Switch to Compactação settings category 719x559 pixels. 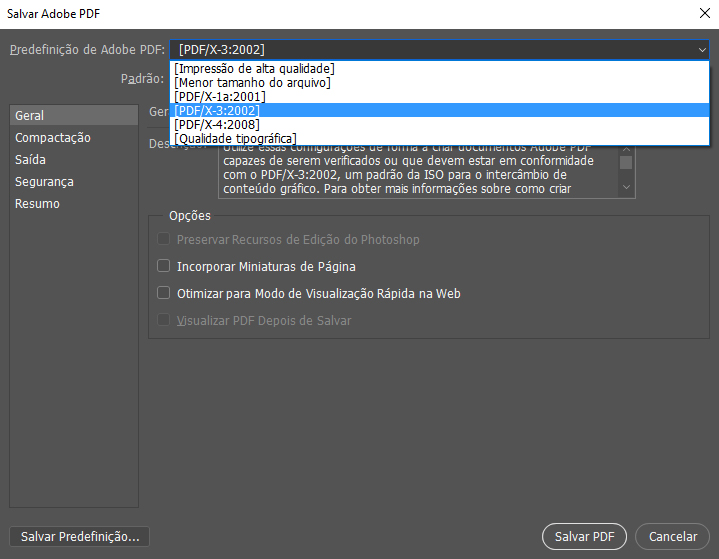[x=53, y=137]
